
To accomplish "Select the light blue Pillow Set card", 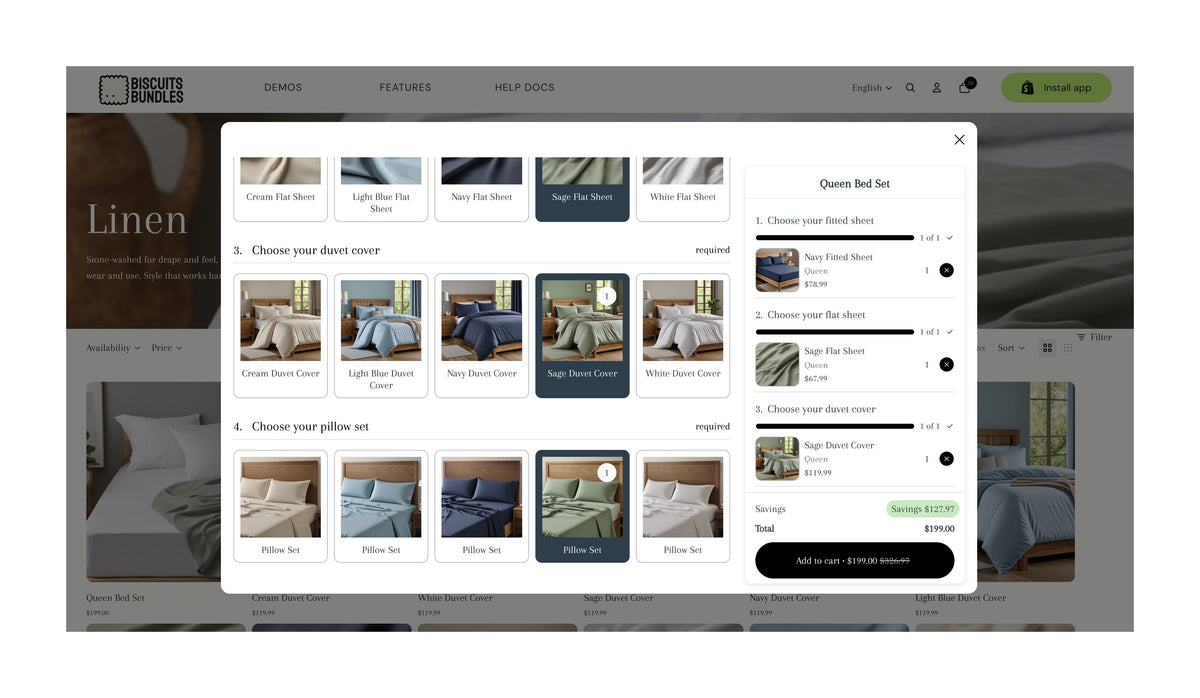I will (381, 506).
